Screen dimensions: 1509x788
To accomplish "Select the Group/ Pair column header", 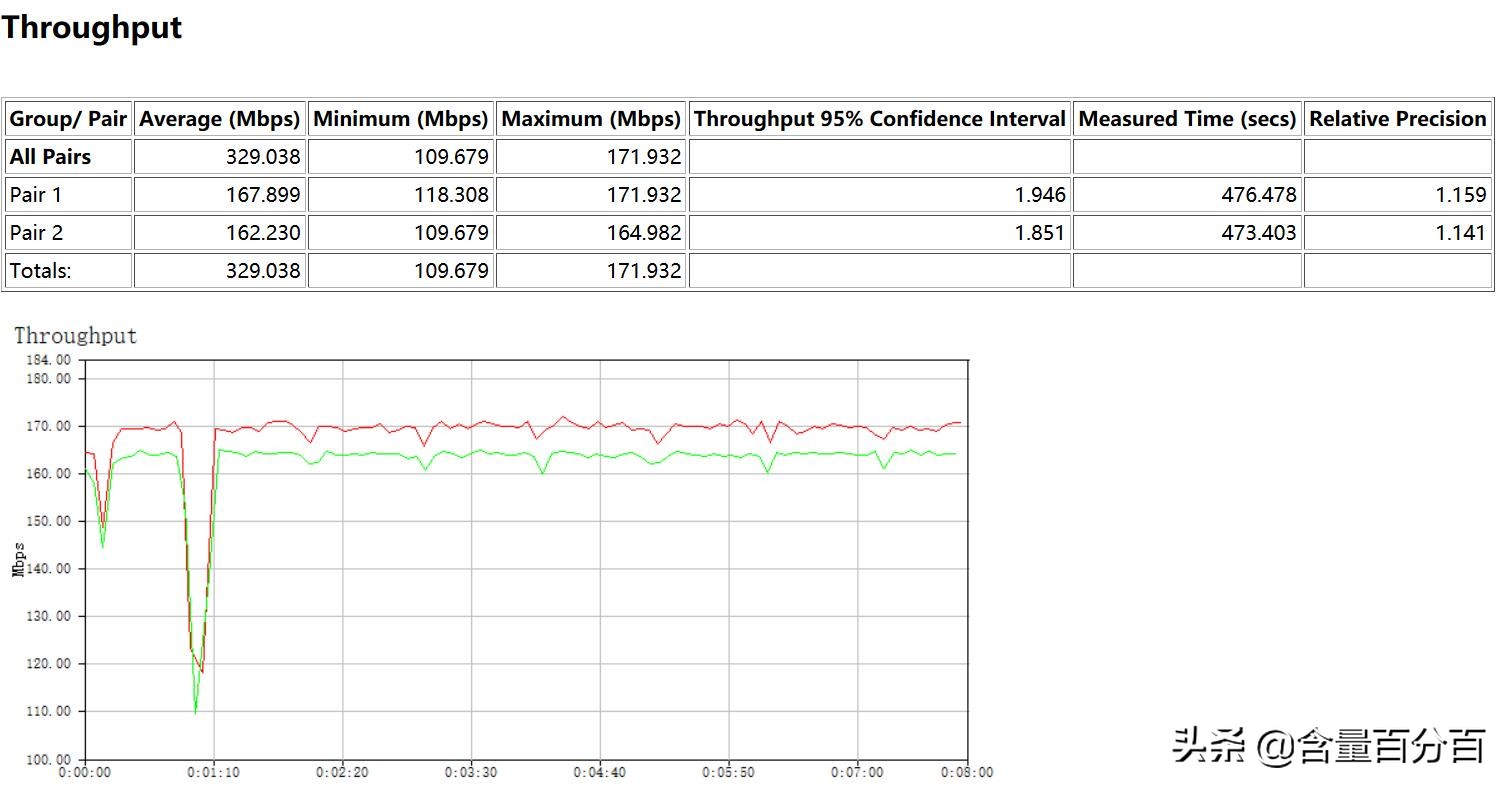I will coord(68,119).
